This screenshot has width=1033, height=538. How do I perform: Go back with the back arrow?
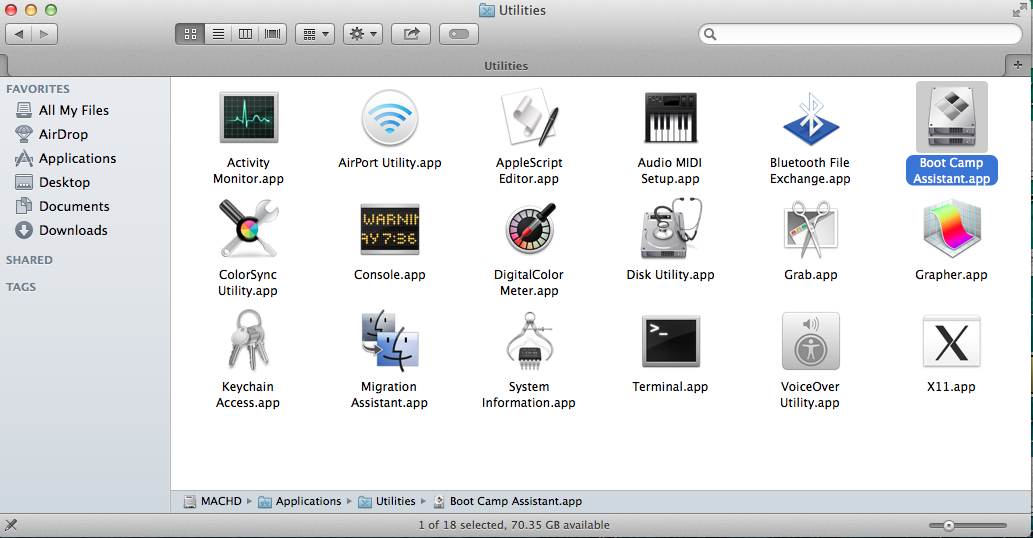(18, 34)
